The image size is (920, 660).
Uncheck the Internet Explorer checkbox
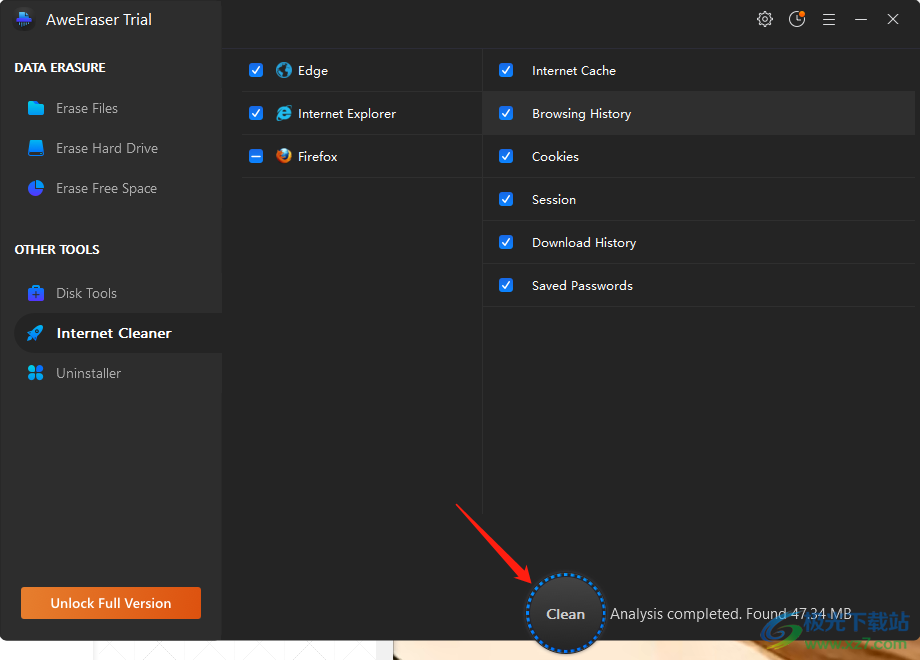(x=256, y=113)
